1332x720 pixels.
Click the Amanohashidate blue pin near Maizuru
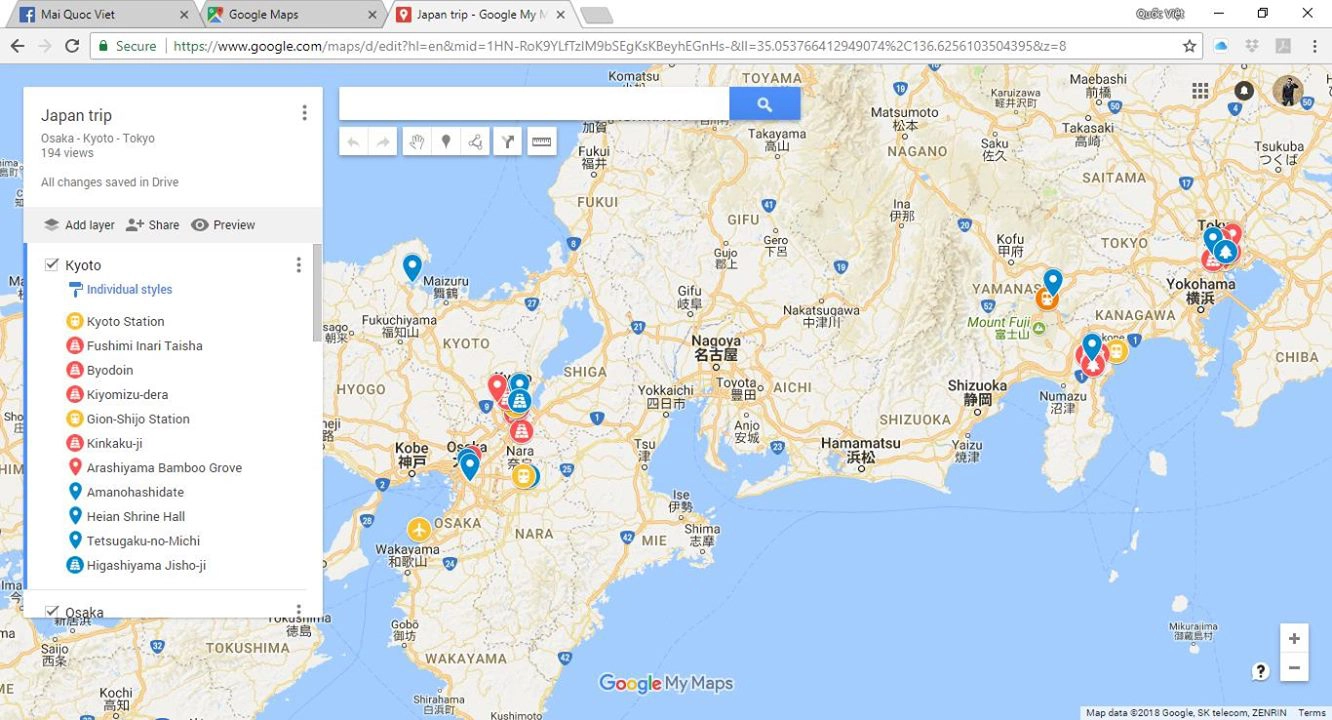pos(412,267)
